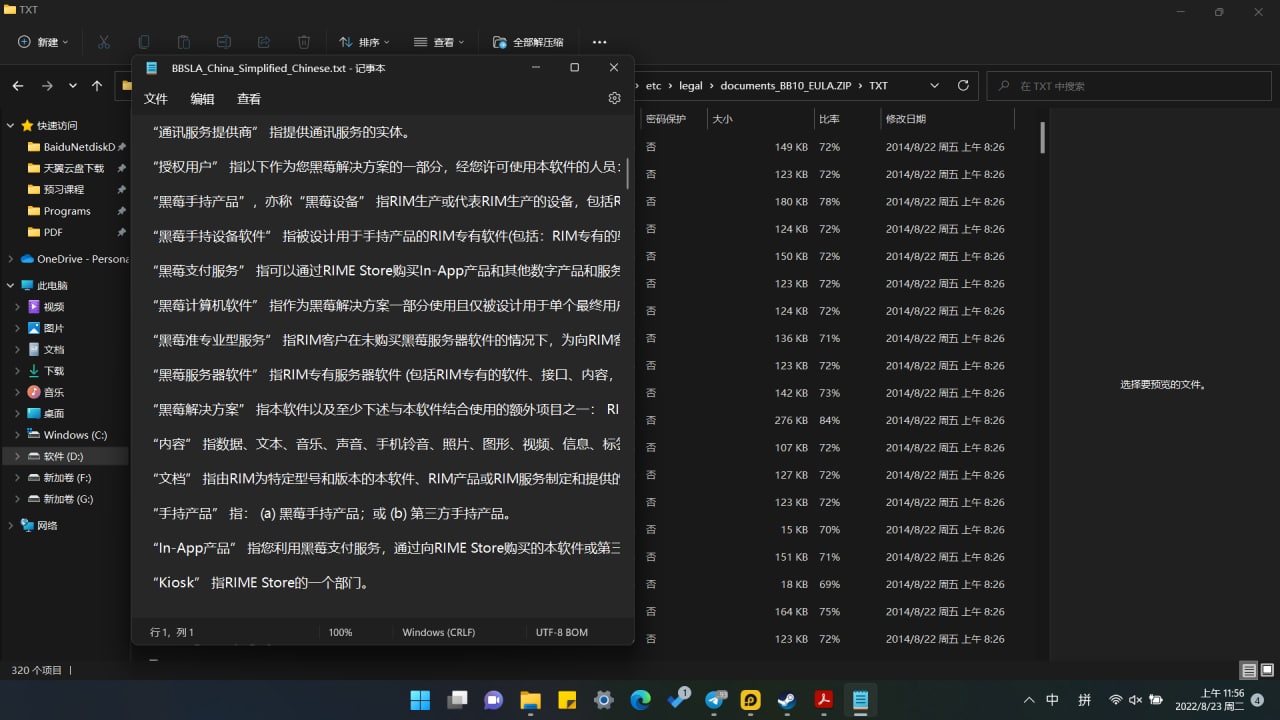Open the 排序 sort dropdown

(x=364, y=42)
